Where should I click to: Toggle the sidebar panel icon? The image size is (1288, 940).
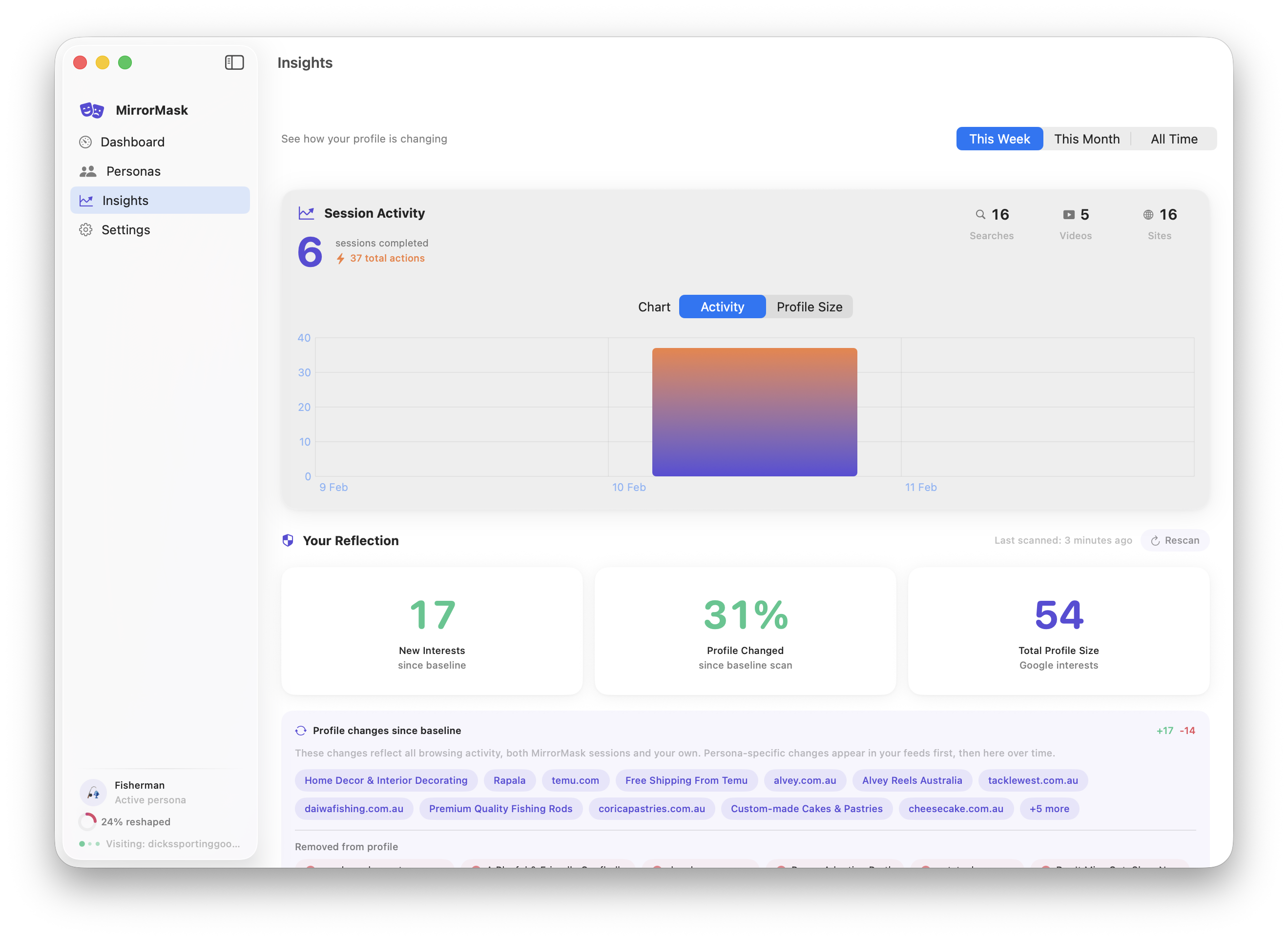click(x=234, y=62)
